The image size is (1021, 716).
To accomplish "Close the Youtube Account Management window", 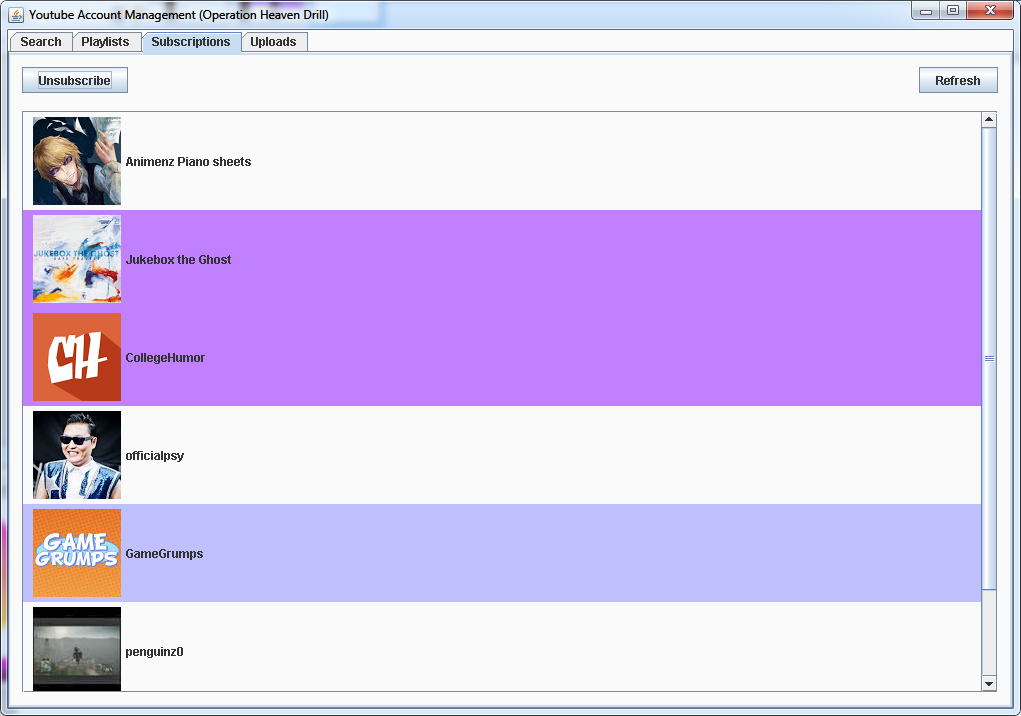I will click(990, 11).
